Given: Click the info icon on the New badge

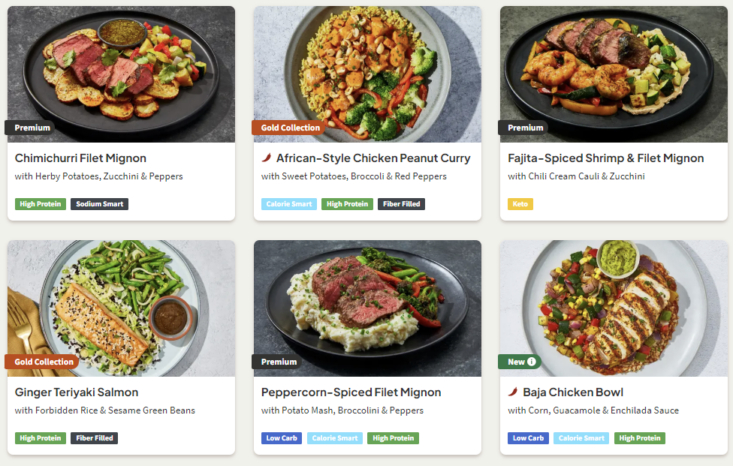Looking at the screenshot, I should point(532,362).
